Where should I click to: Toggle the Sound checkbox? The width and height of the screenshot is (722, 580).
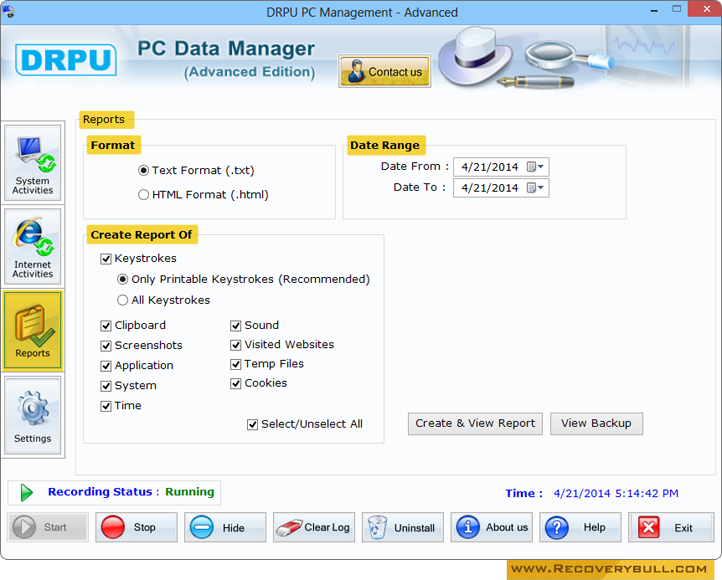click(236, 326)
